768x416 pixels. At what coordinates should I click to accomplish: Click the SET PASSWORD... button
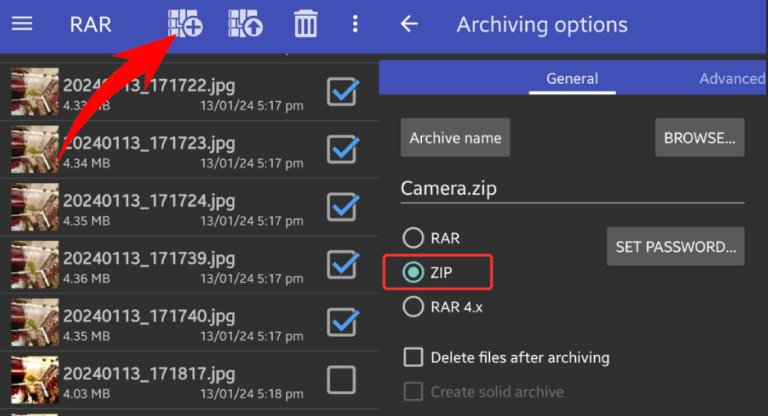click(675, 246)
